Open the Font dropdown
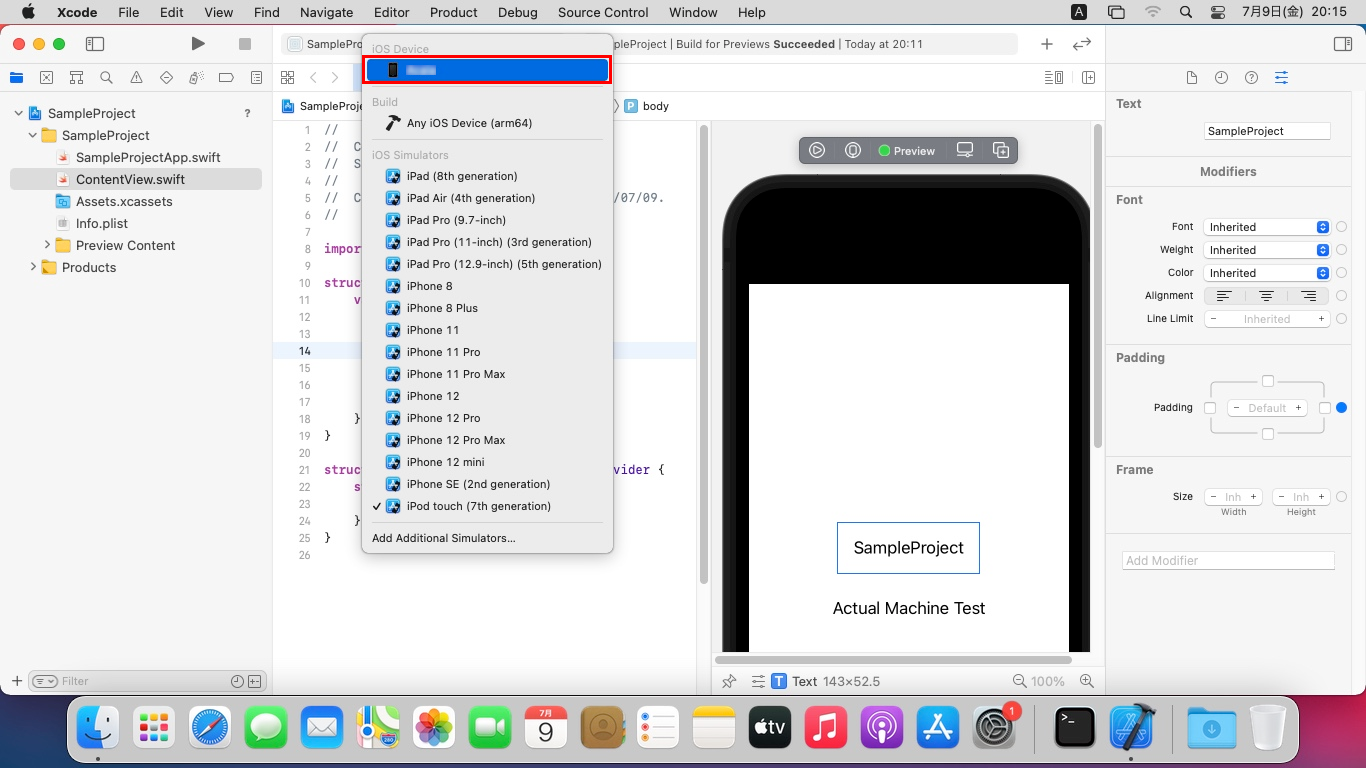This screenshot has height=768, width=1366. pyautogui.click(x=1268, y=227)
